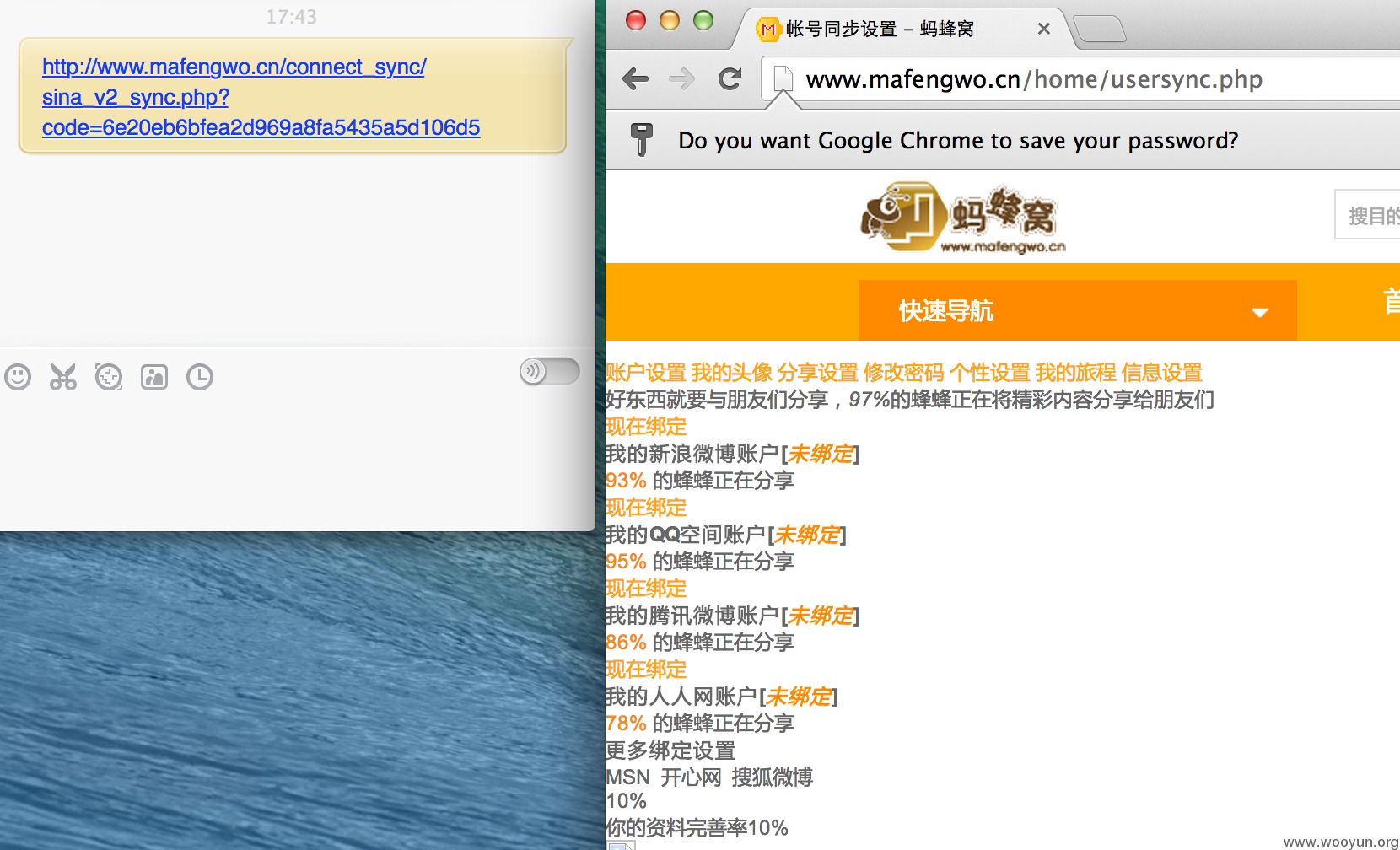The image size is (1400, 850).
Task: Open the mafengwo sina_v2_sync link in chat
Action: click(x=261, y=97)
